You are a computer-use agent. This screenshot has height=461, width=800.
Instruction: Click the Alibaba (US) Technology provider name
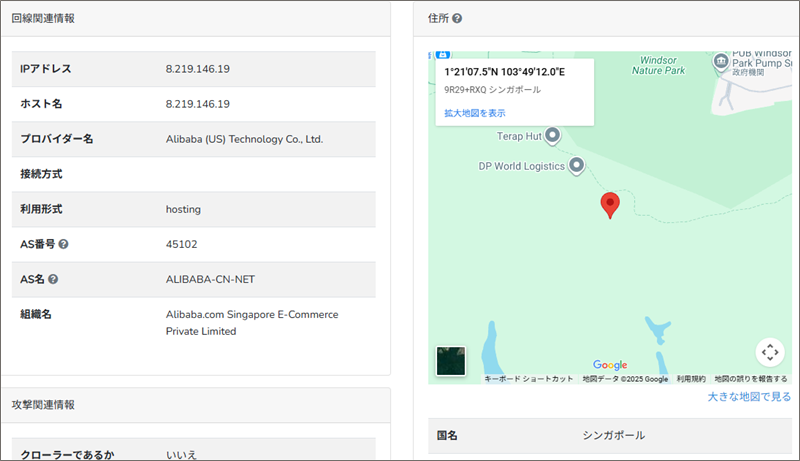pyautogui.click(x=244, y=139)
